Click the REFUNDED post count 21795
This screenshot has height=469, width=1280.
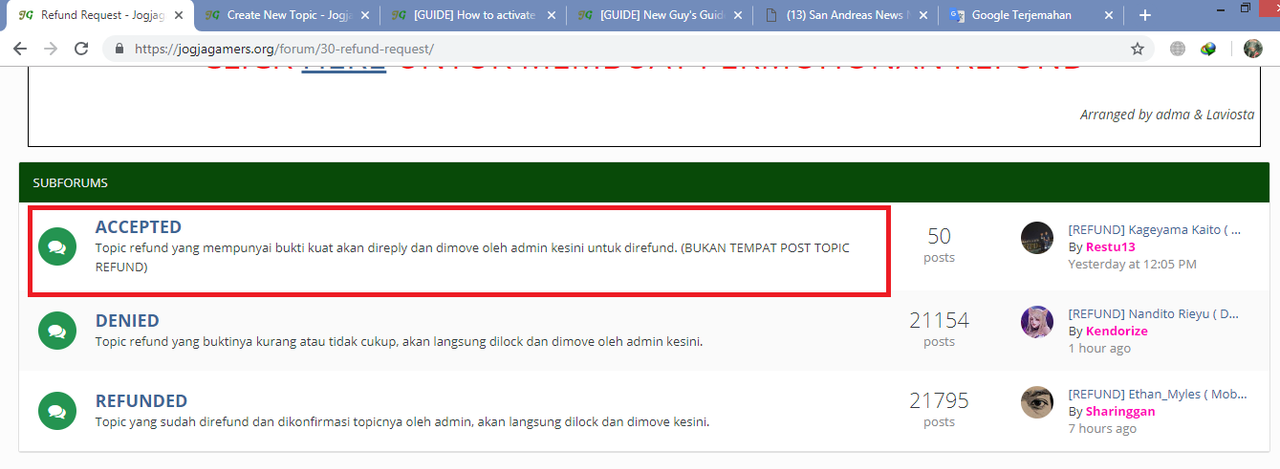click(939, 400)
